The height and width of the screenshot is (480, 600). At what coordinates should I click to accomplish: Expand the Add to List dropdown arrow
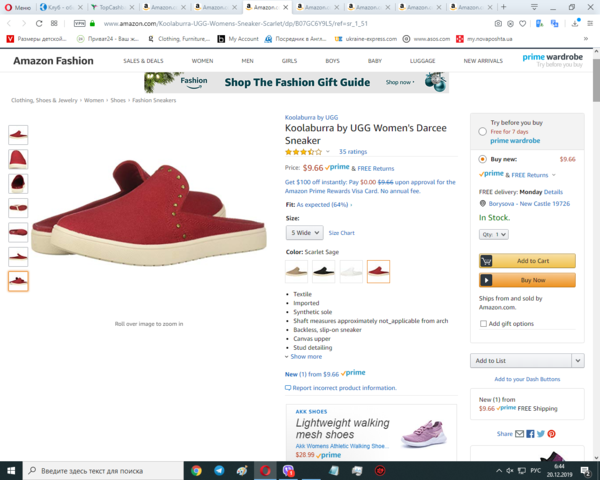click(x=578, y=361)
